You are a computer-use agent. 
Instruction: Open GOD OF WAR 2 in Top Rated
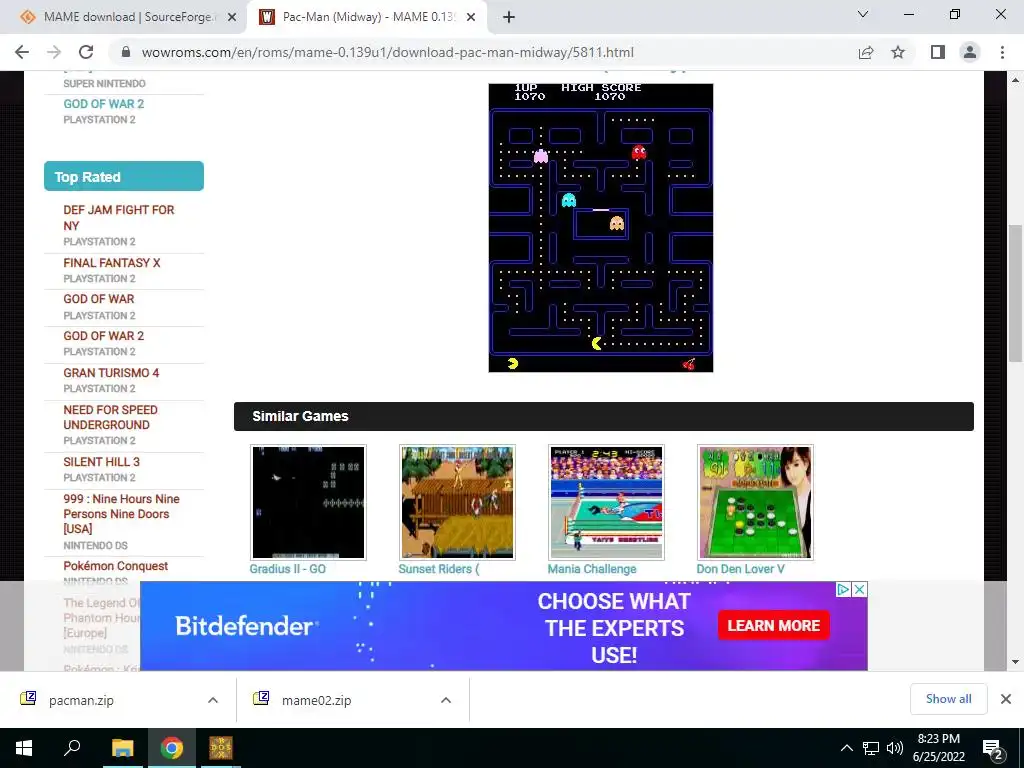103,336
